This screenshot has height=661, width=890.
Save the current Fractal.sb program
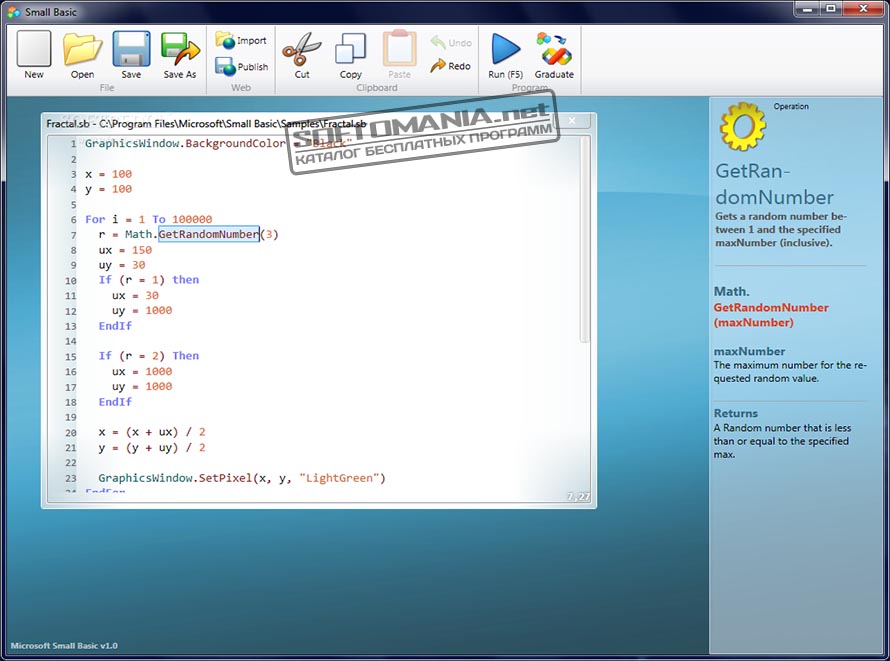point(131,50)
